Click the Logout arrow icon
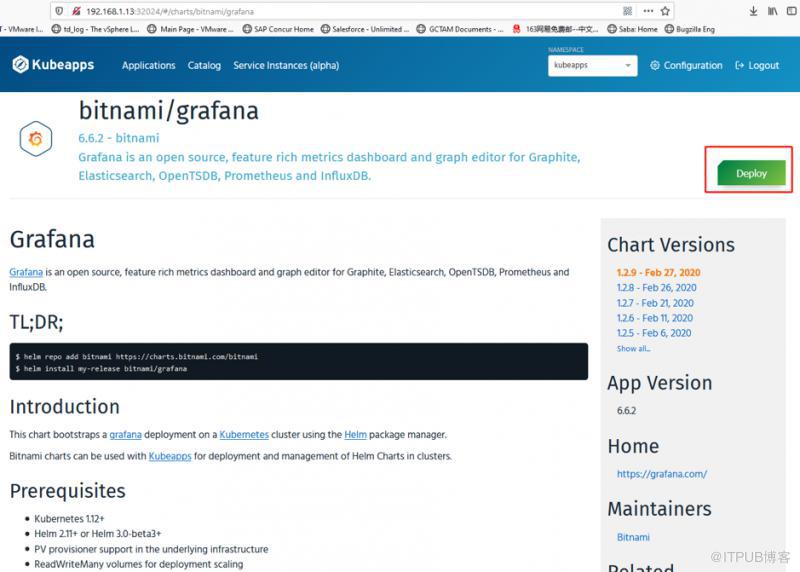 tap(739, 65)
